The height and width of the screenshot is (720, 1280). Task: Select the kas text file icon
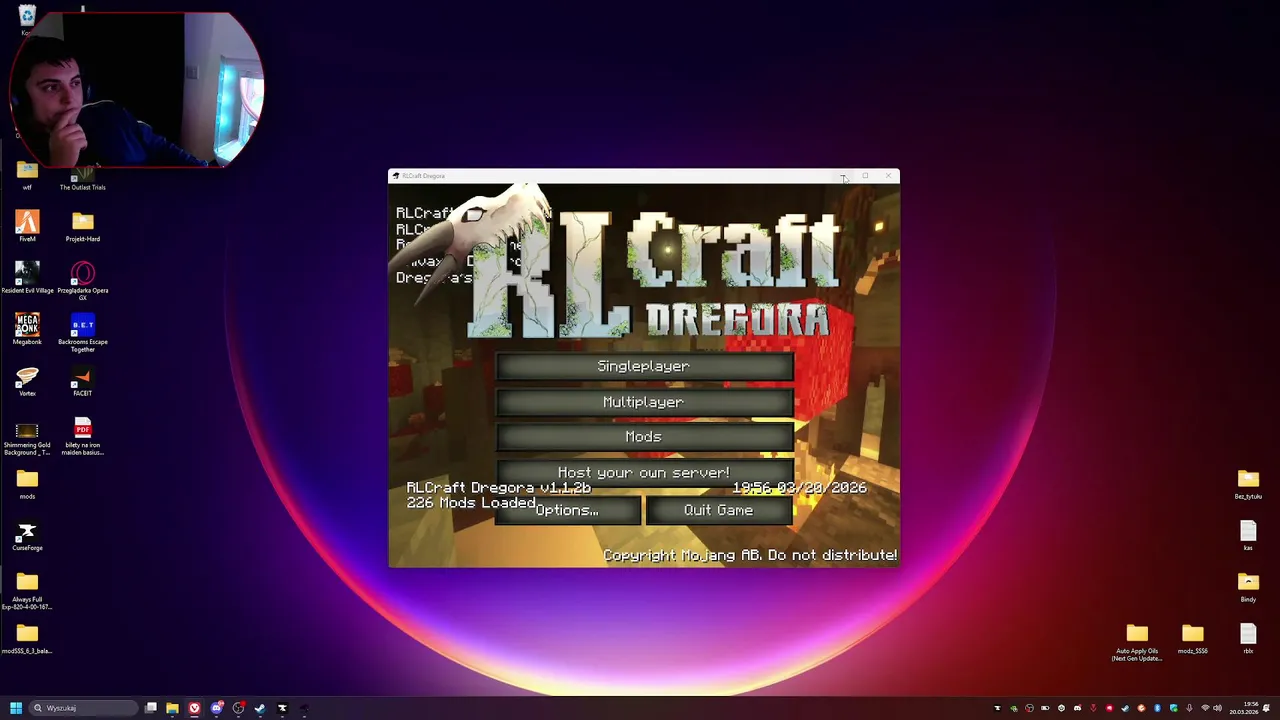[x=1248, y=535]
